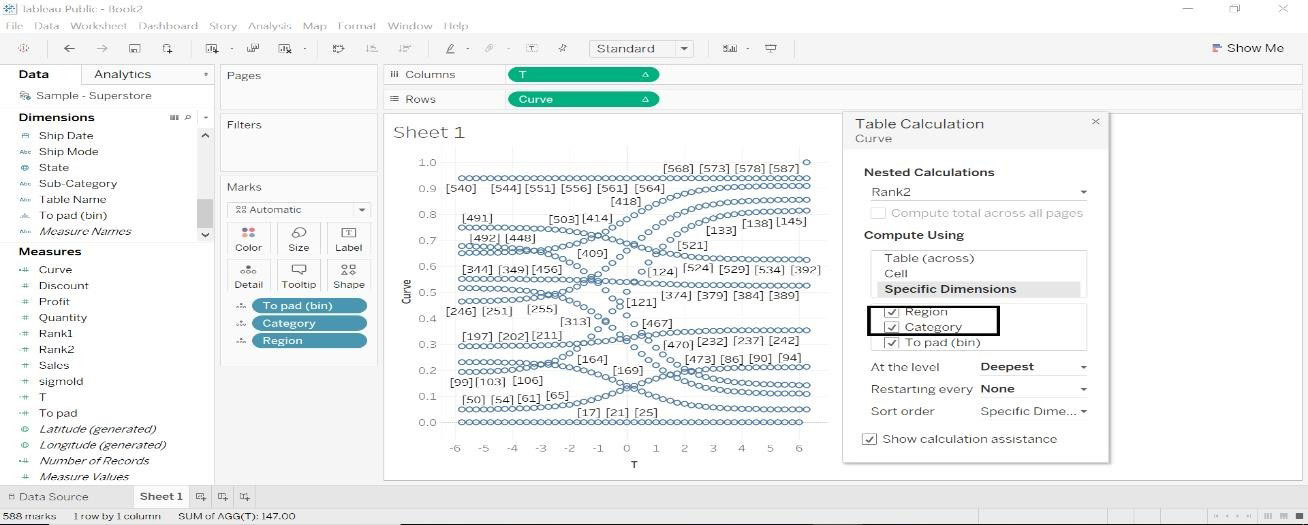Open the Size marks card

click(298, 238)
